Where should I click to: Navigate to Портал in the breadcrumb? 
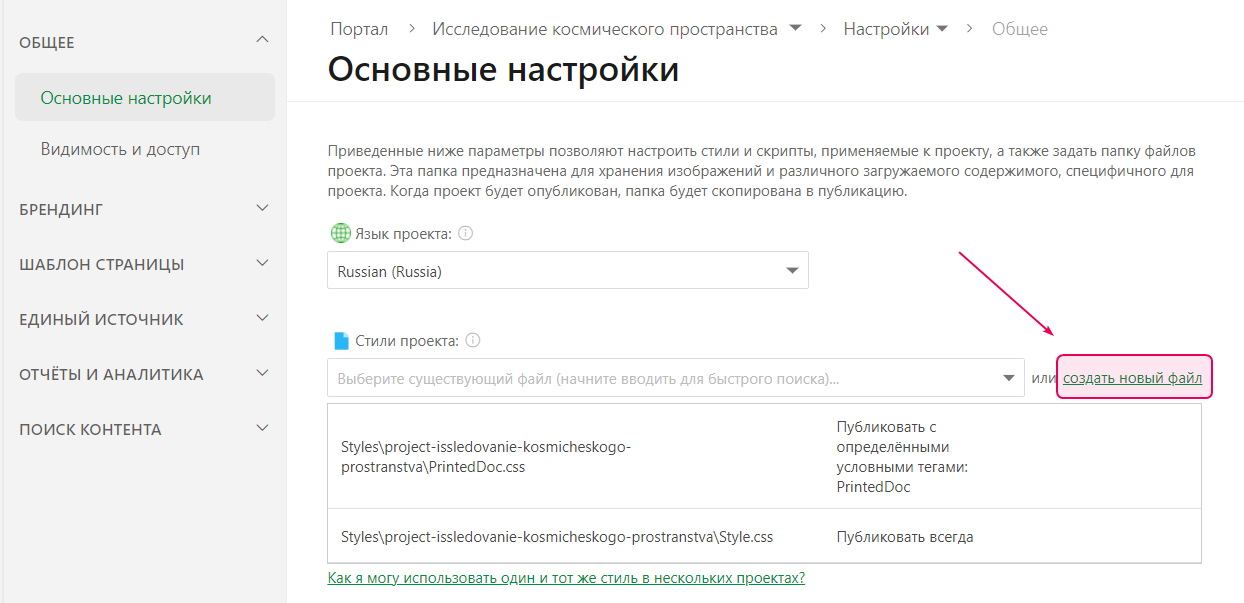[358, 28]
